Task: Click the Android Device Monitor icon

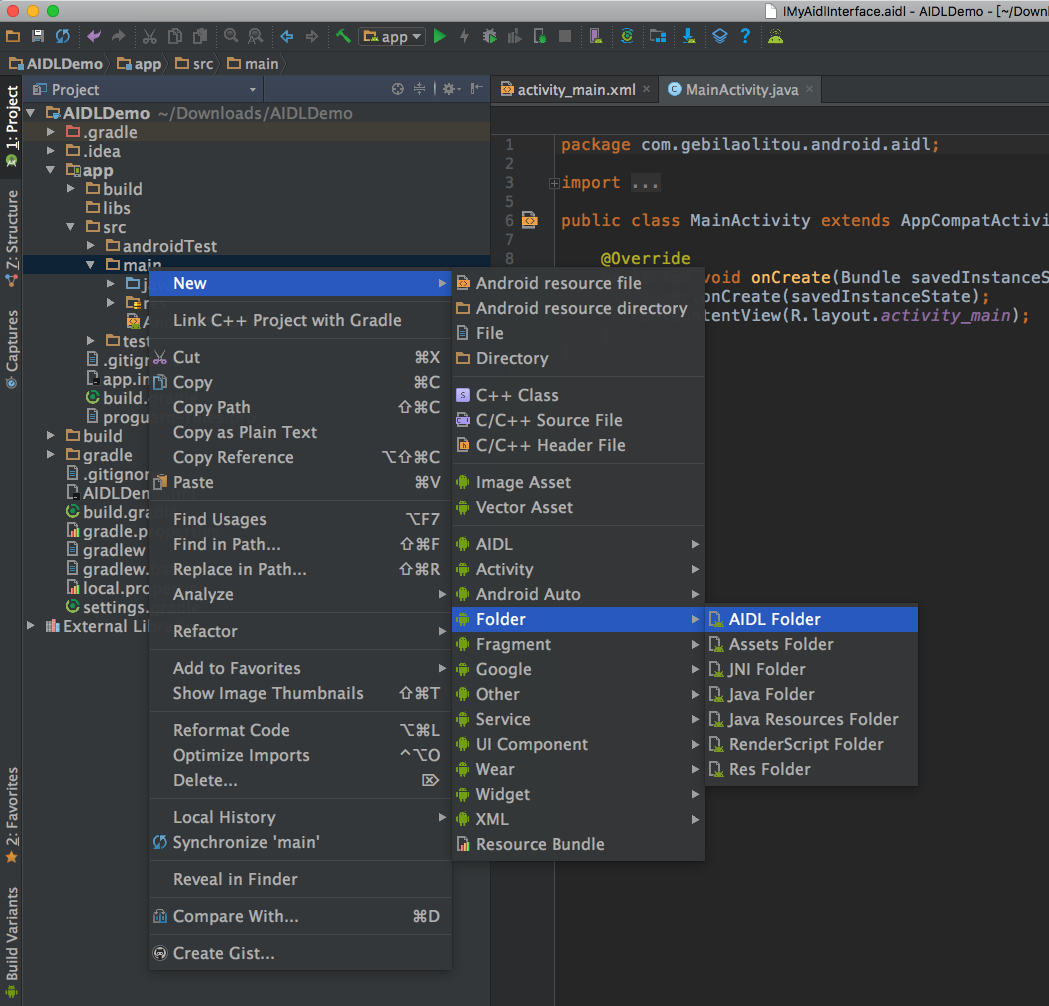Action: click(775, 36)
